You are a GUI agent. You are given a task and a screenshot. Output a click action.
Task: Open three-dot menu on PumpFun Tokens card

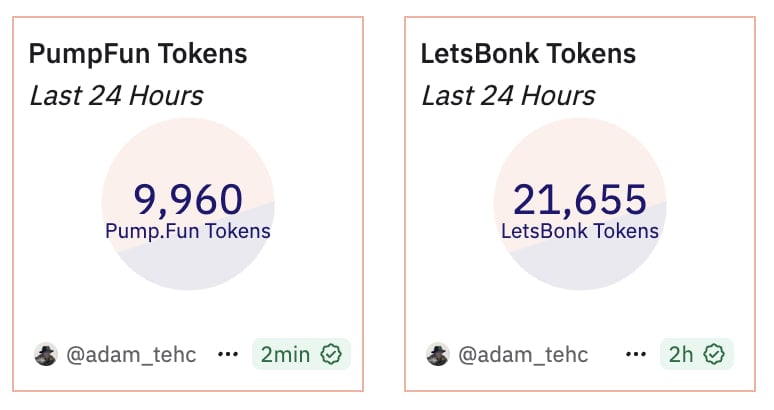[x=228, y=355]
